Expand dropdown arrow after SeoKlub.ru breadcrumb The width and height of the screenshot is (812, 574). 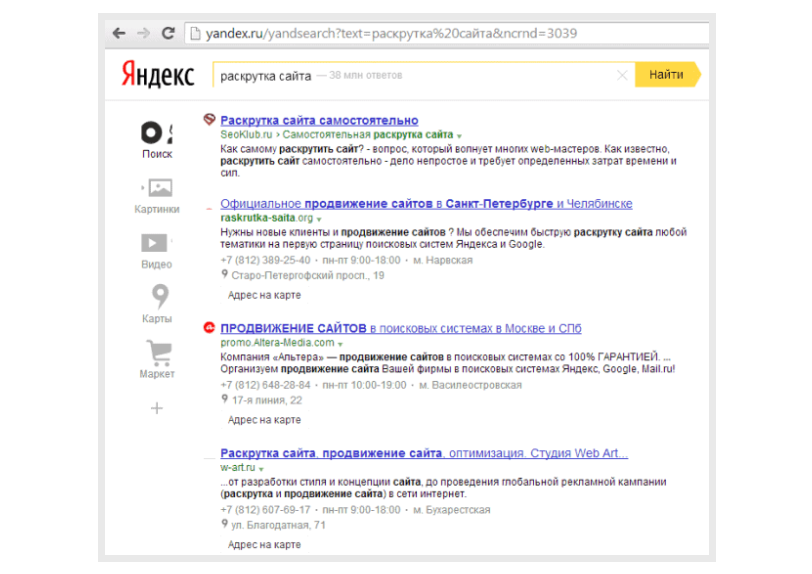(459, 136)
